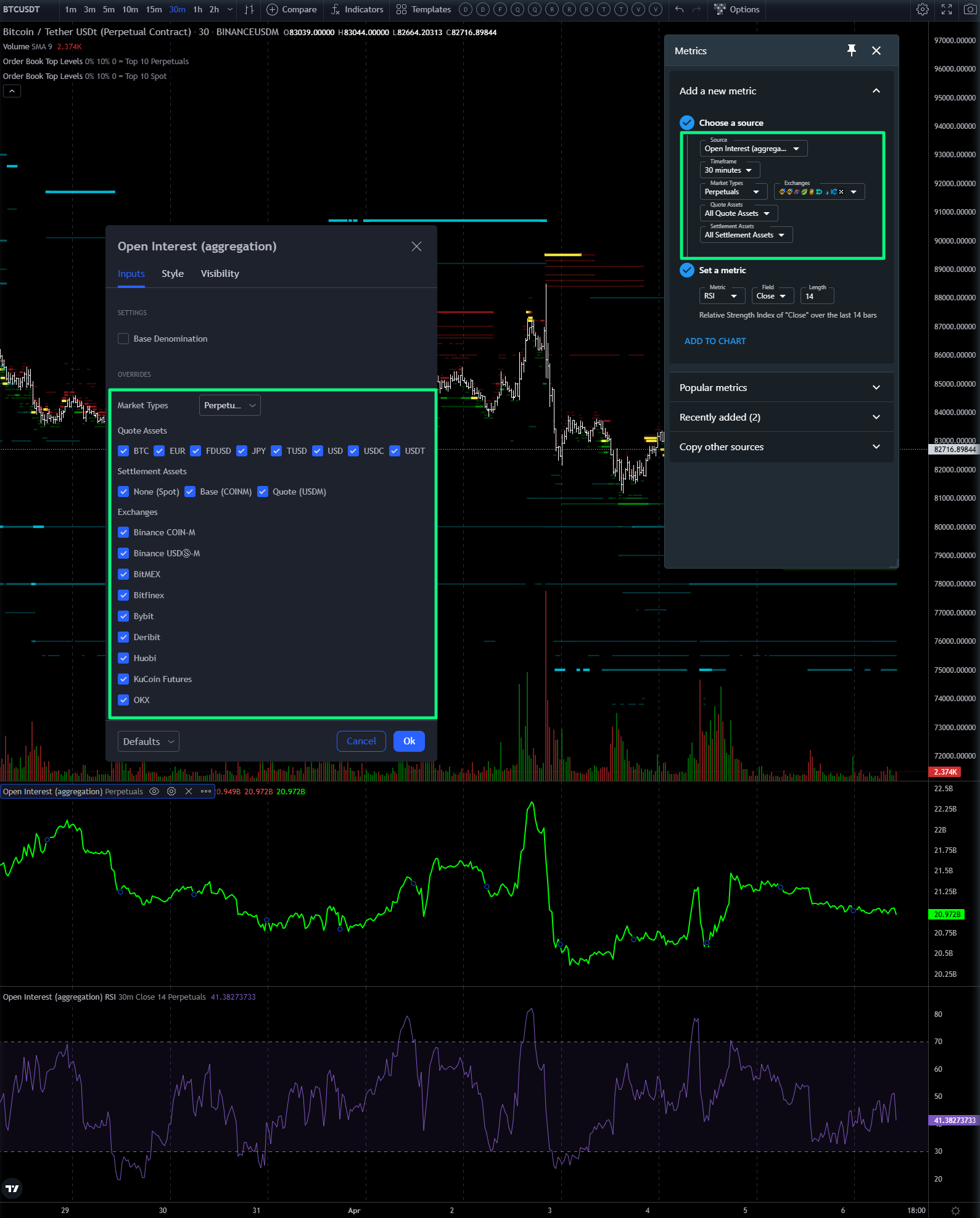
Task: Open the Compare symbol tool
Action: (292, 9)
